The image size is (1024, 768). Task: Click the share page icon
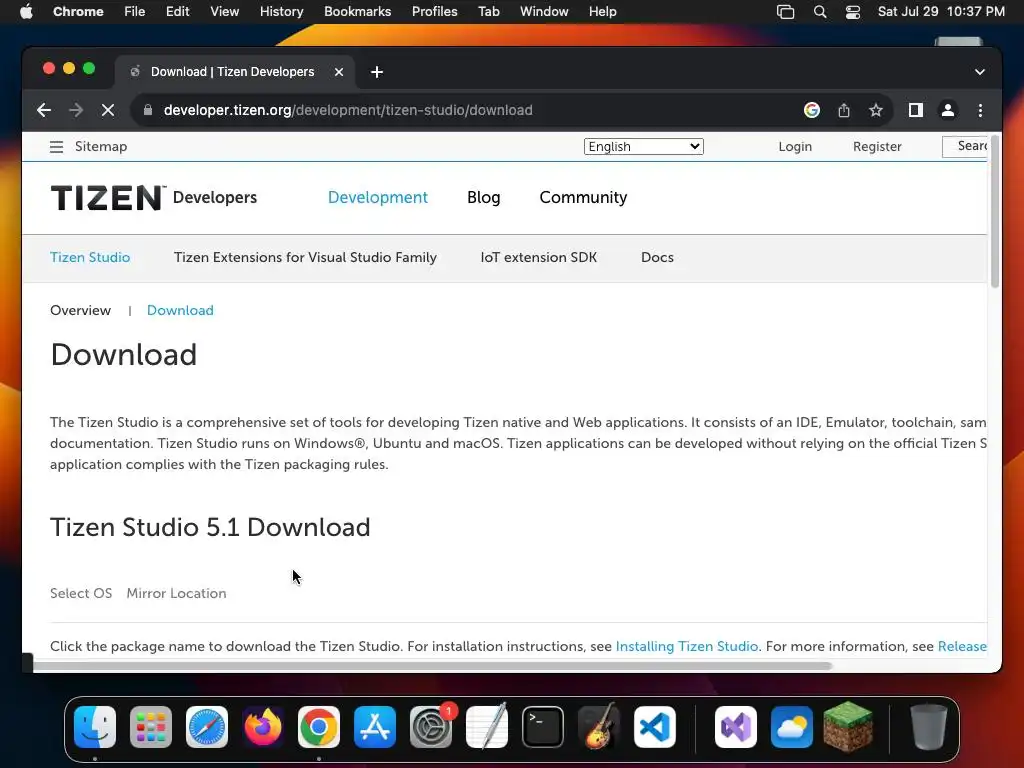click(x=844, y=110)
